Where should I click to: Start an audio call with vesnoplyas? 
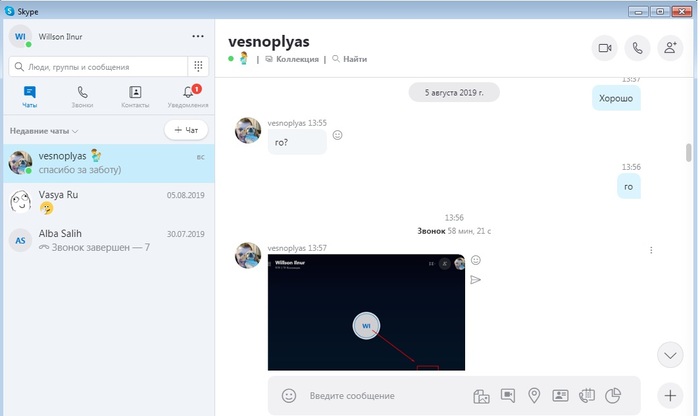(x=638, y=48)
